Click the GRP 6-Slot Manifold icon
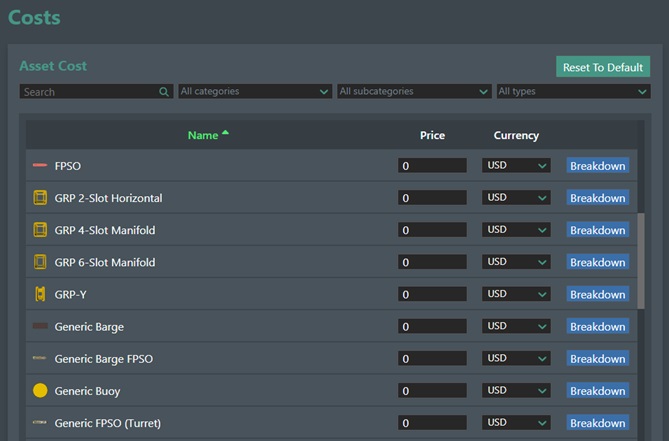Screen dimensions: 669x441 (40, 262)
